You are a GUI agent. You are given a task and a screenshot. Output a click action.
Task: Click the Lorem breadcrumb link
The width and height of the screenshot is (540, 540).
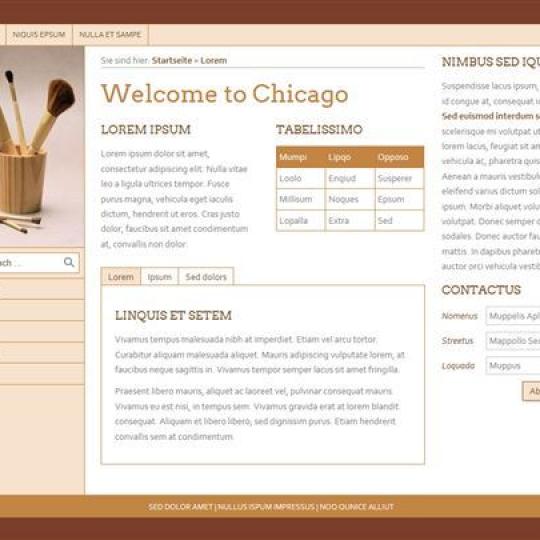pos(214,61)
